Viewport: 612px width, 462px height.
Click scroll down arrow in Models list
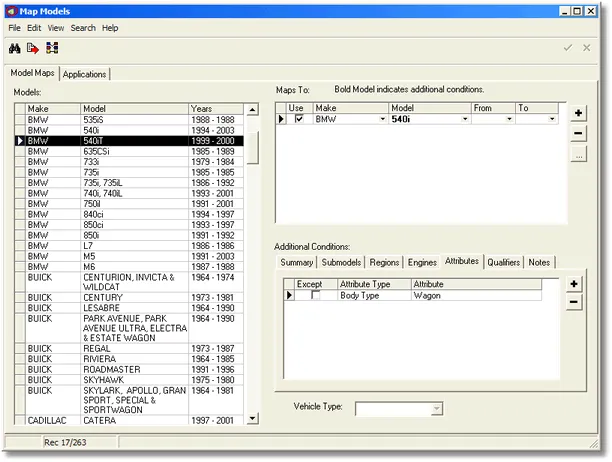tap(253, 419)
